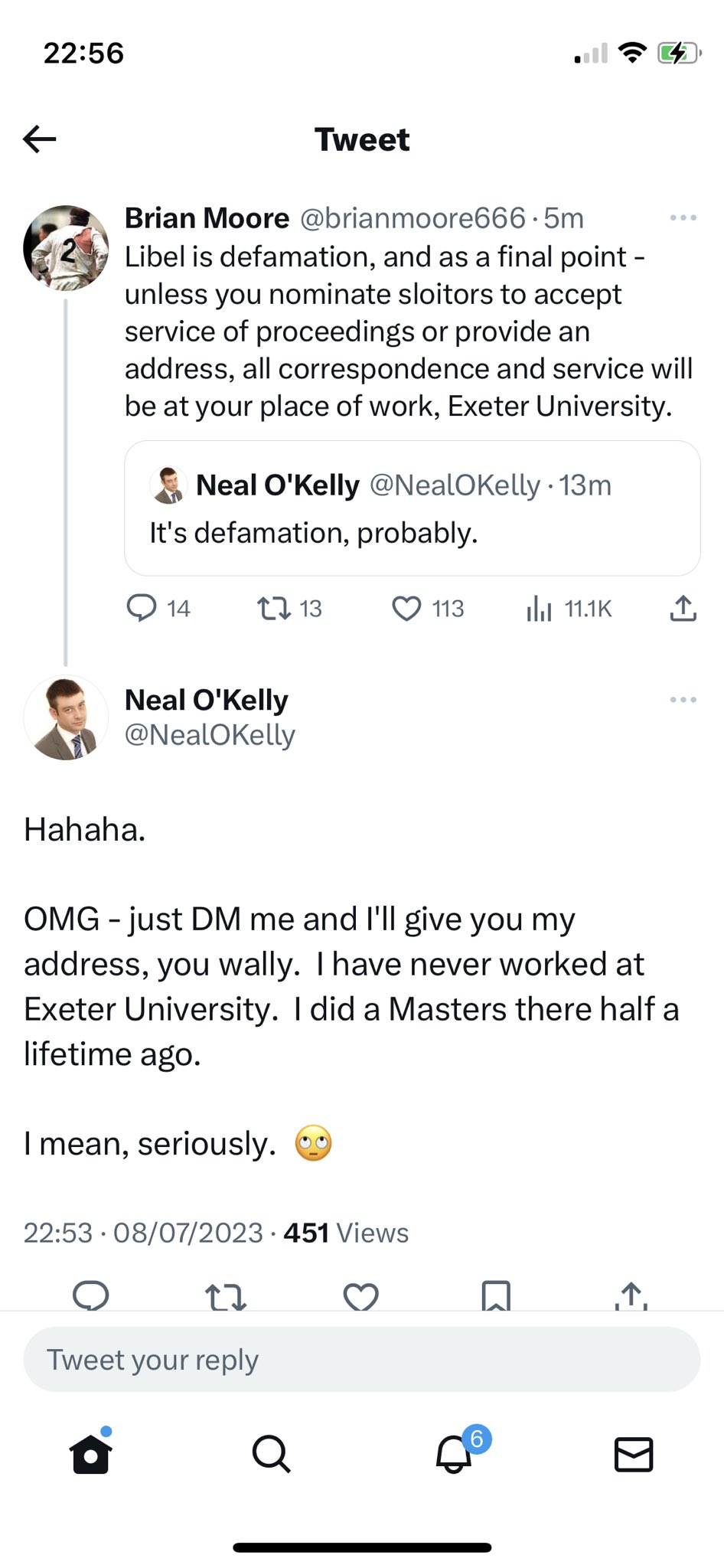The image size is (724, 1568).
Task: Reply to Neal O'Kelly's main tweet
Action: pos(91,1295)
